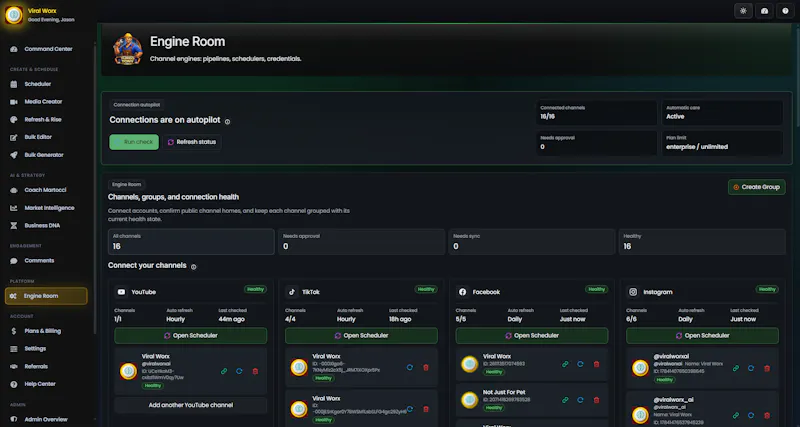Click the Refresh status button
Image resolution: width=800 pixels, height=427 pixels.
click(x=192, y=142)
